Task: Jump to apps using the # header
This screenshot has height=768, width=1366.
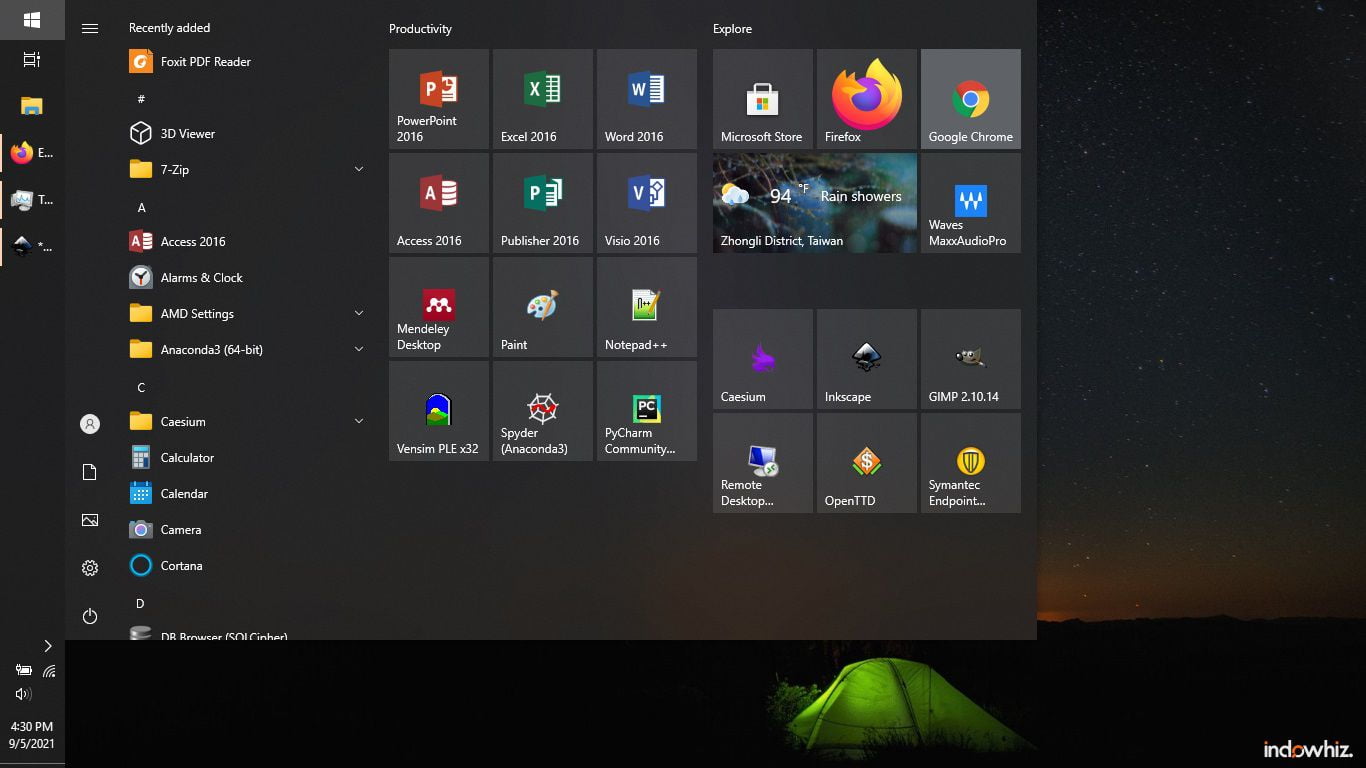Action: click(141, 99)
